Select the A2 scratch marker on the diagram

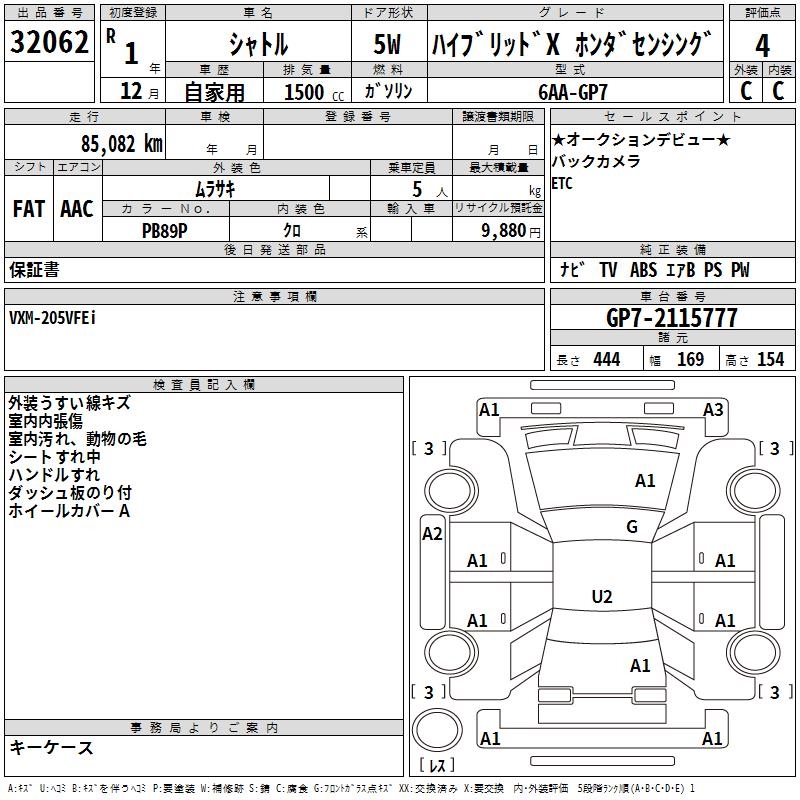click(x=432, y=534)
